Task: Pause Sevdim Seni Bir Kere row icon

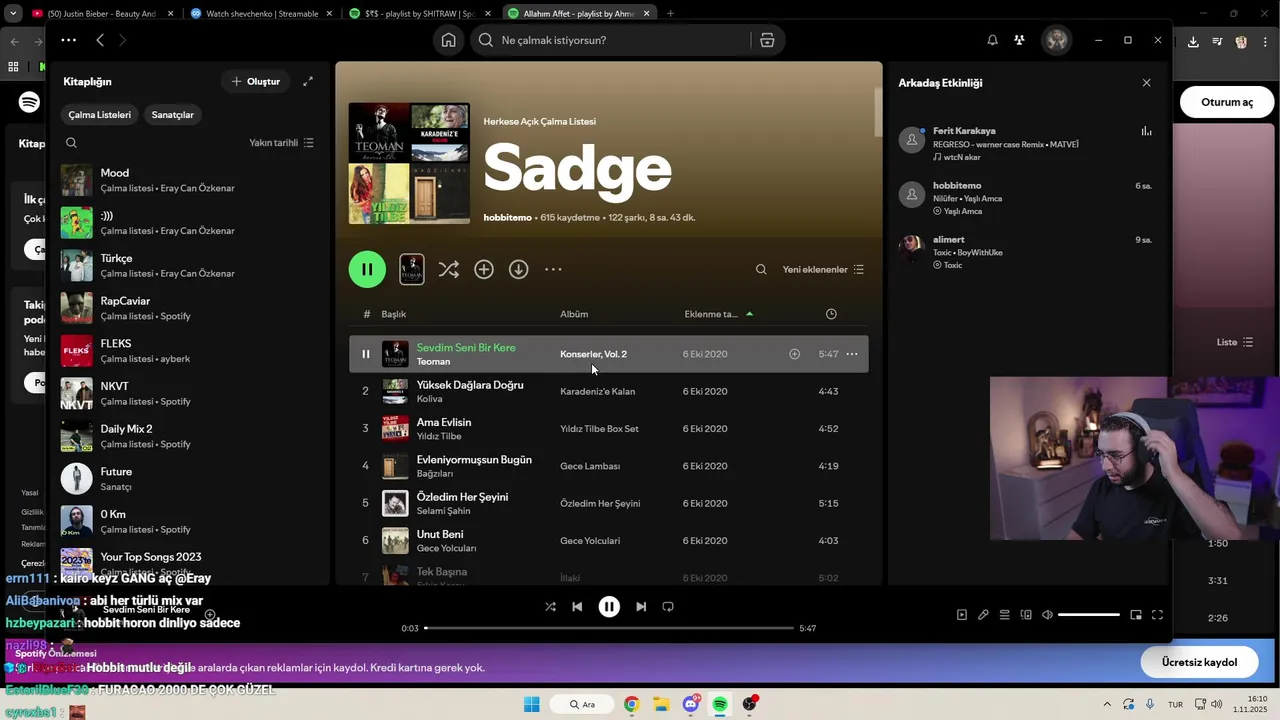Action: (x=365, y=354)
